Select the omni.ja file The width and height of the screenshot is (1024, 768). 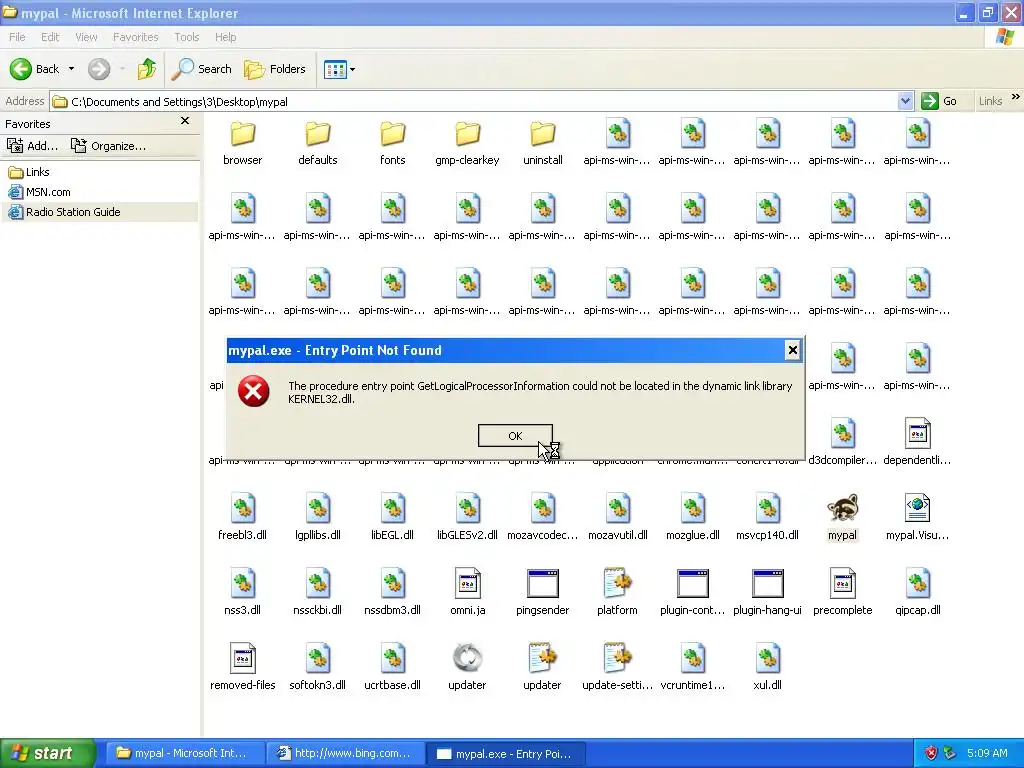click(x=468, y=593)
